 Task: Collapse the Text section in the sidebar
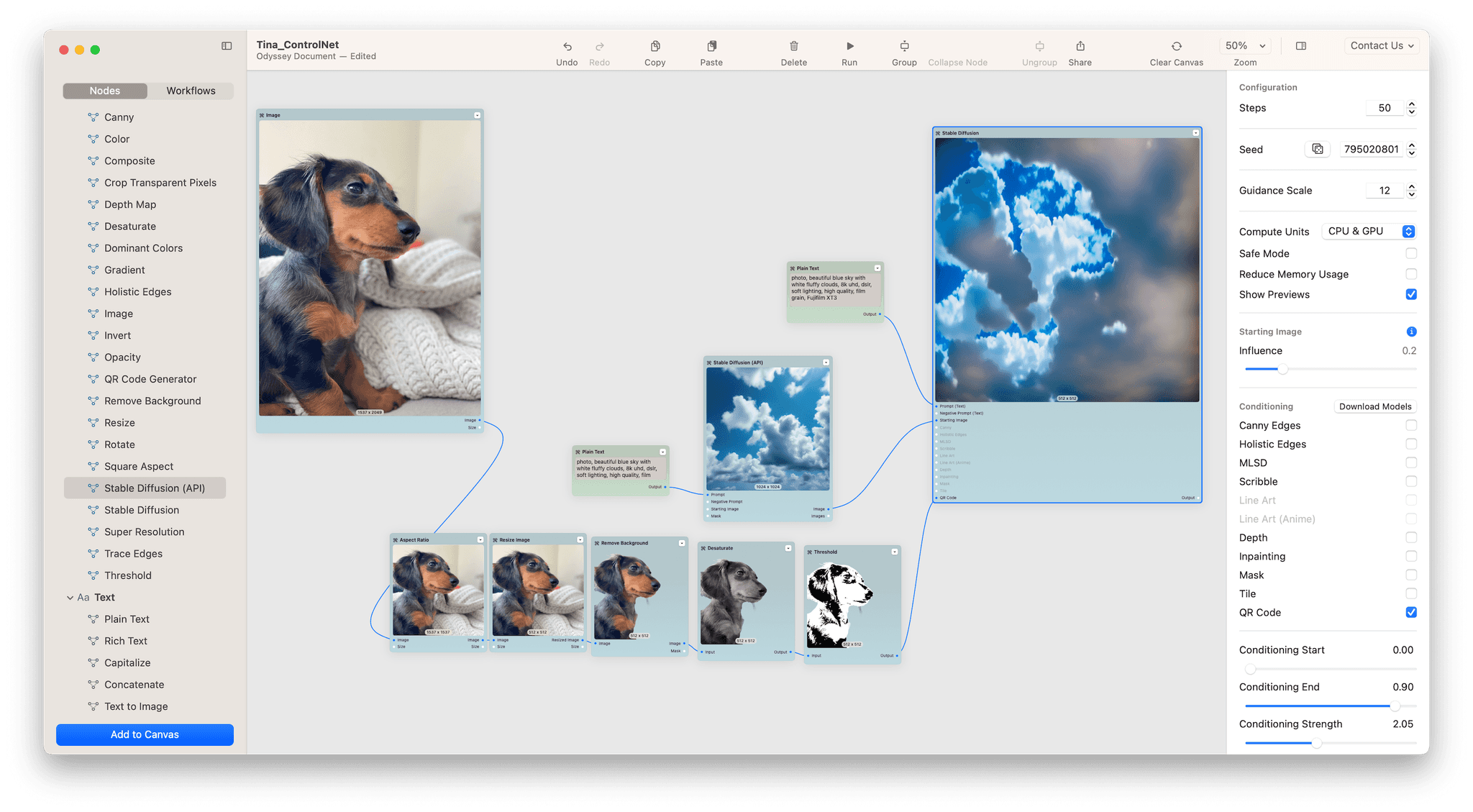(68, 597)
